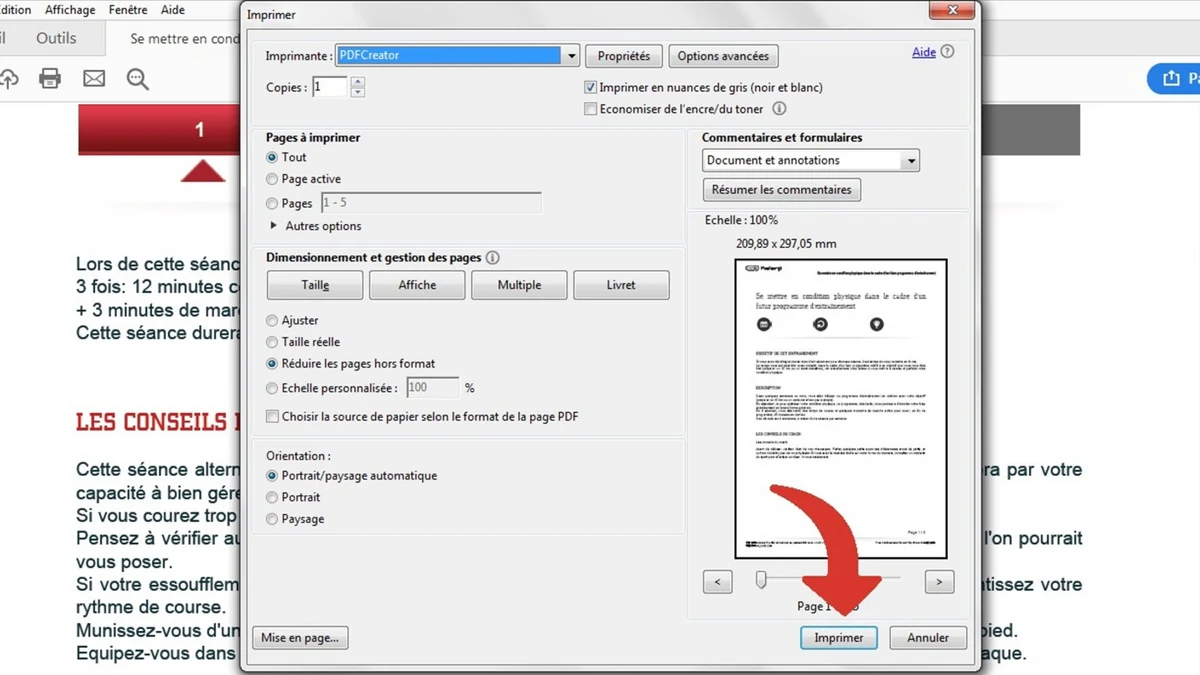This screenshot has height=675, width=1200.
Task: Switch to the Outils tab
Action: (56, 38)
